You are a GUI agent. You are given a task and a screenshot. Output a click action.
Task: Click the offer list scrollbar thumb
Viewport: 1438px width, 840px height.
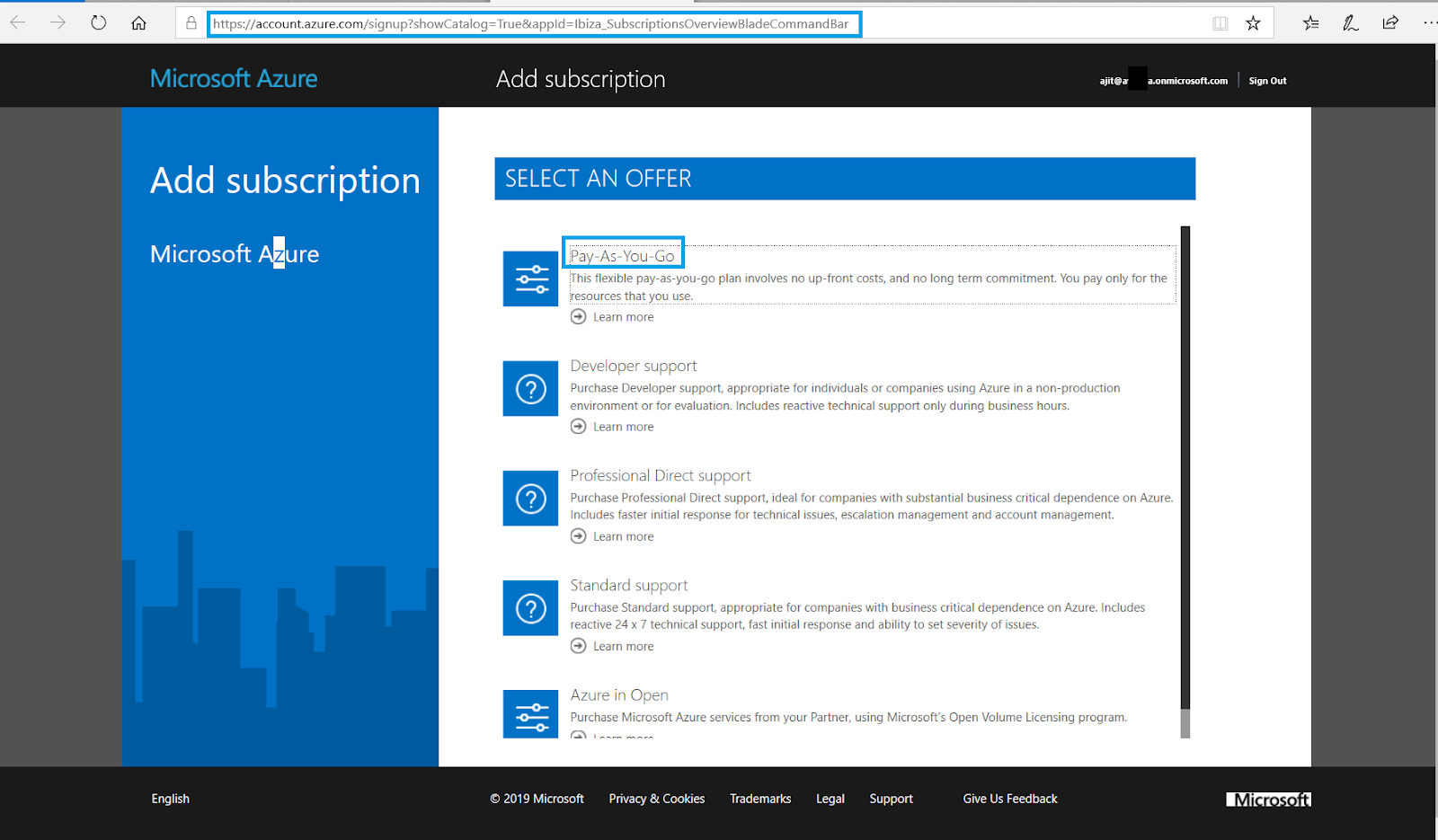(1185, 467)
